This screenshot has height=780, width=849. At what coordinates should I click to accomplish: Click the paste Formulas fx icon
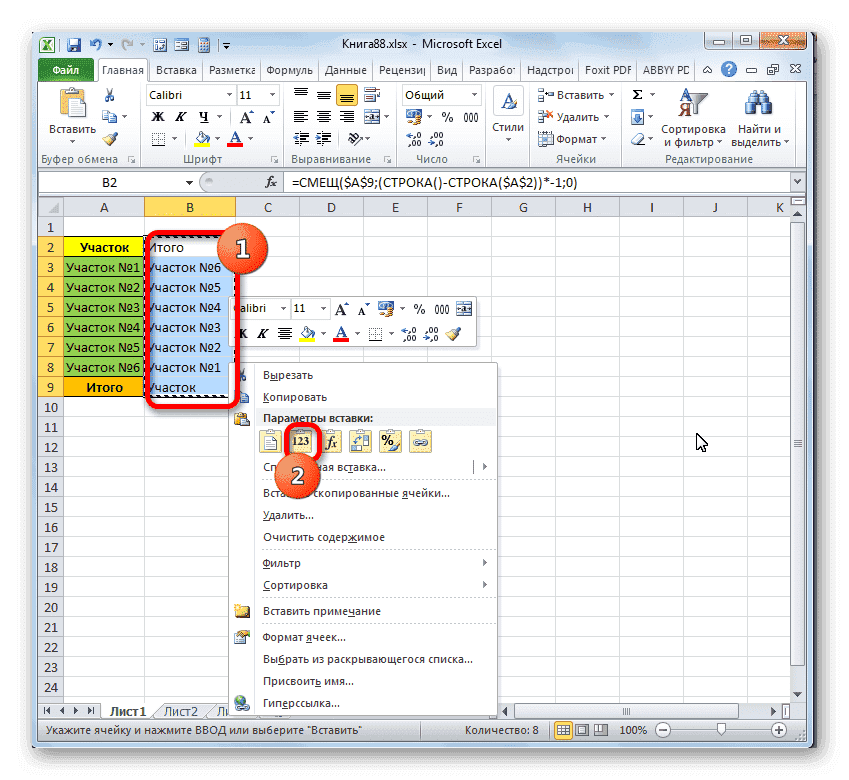click(x=330, y=440)
